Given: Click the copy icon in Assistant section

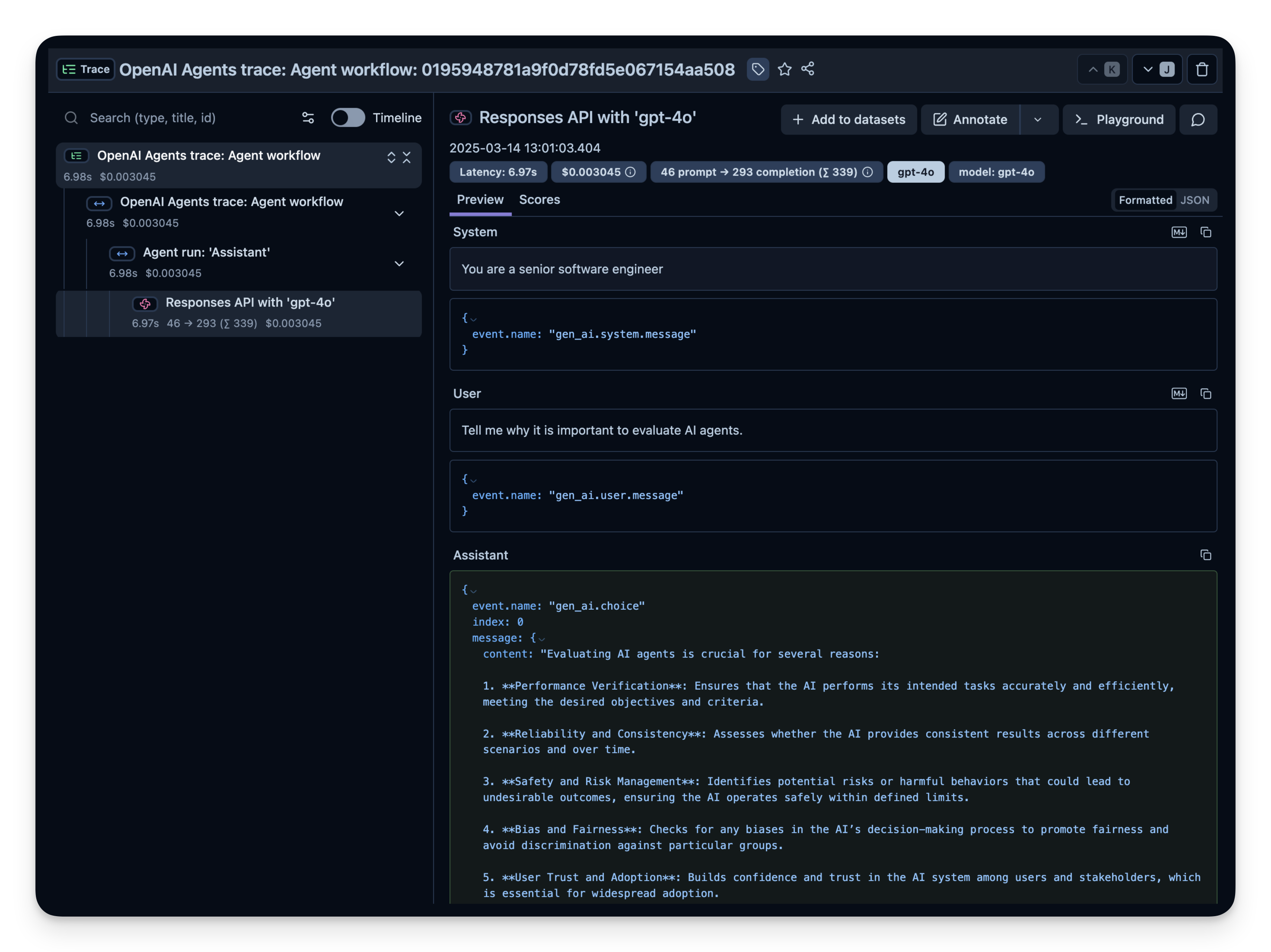Looking at the screenshot, I should (1206, 555).
